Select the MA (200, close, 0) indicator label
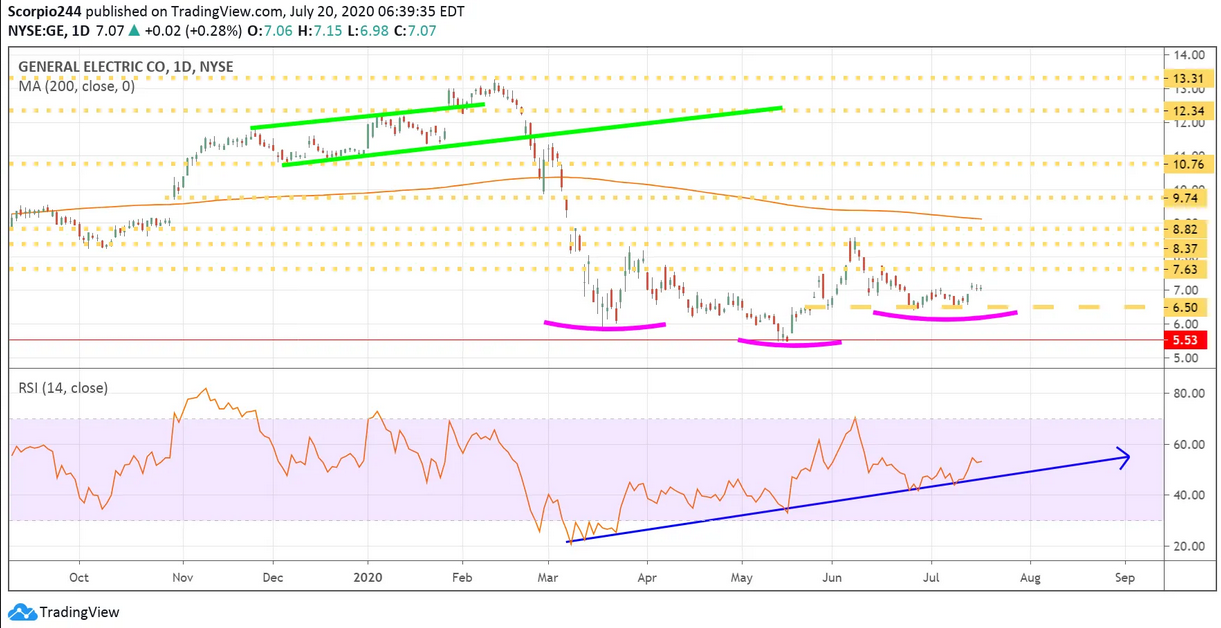The image size is (1221, 628). pyautogui.click(x=76, y=87)
